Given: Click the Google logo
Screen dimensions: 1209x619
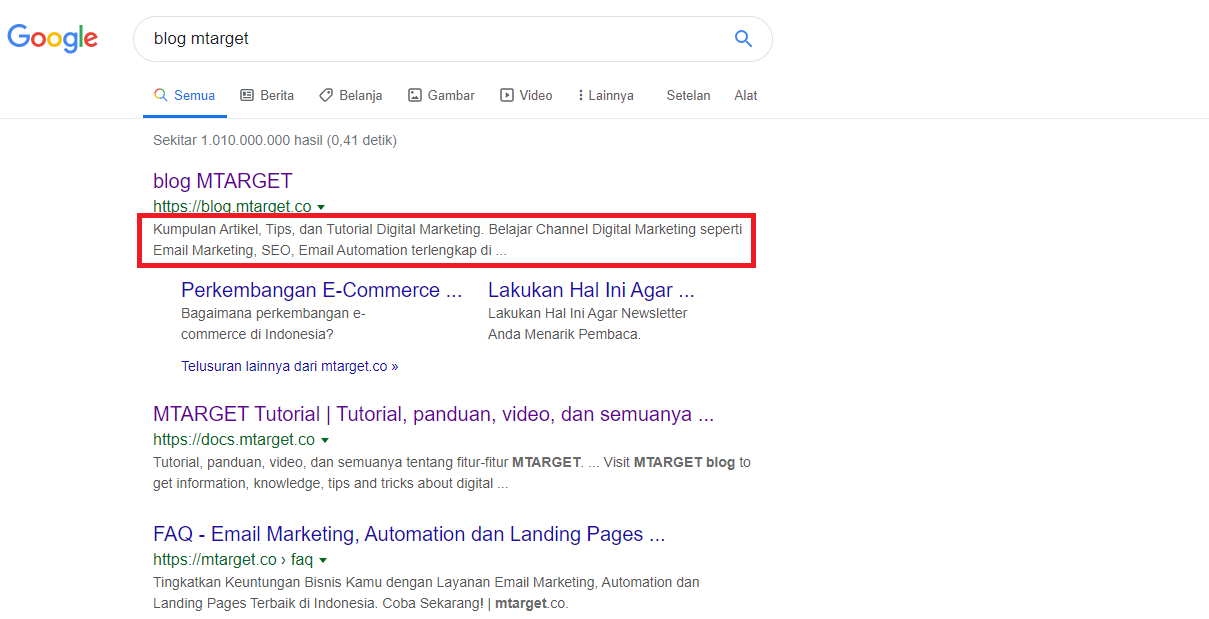Looking at the screenshot, I should [52, 38].
